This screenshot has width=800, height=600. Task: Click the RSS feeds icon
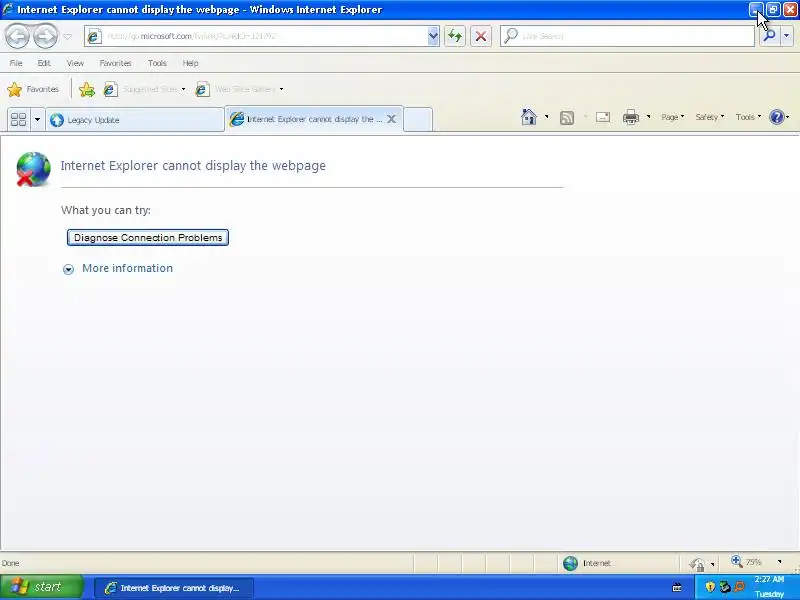point(567,117)
